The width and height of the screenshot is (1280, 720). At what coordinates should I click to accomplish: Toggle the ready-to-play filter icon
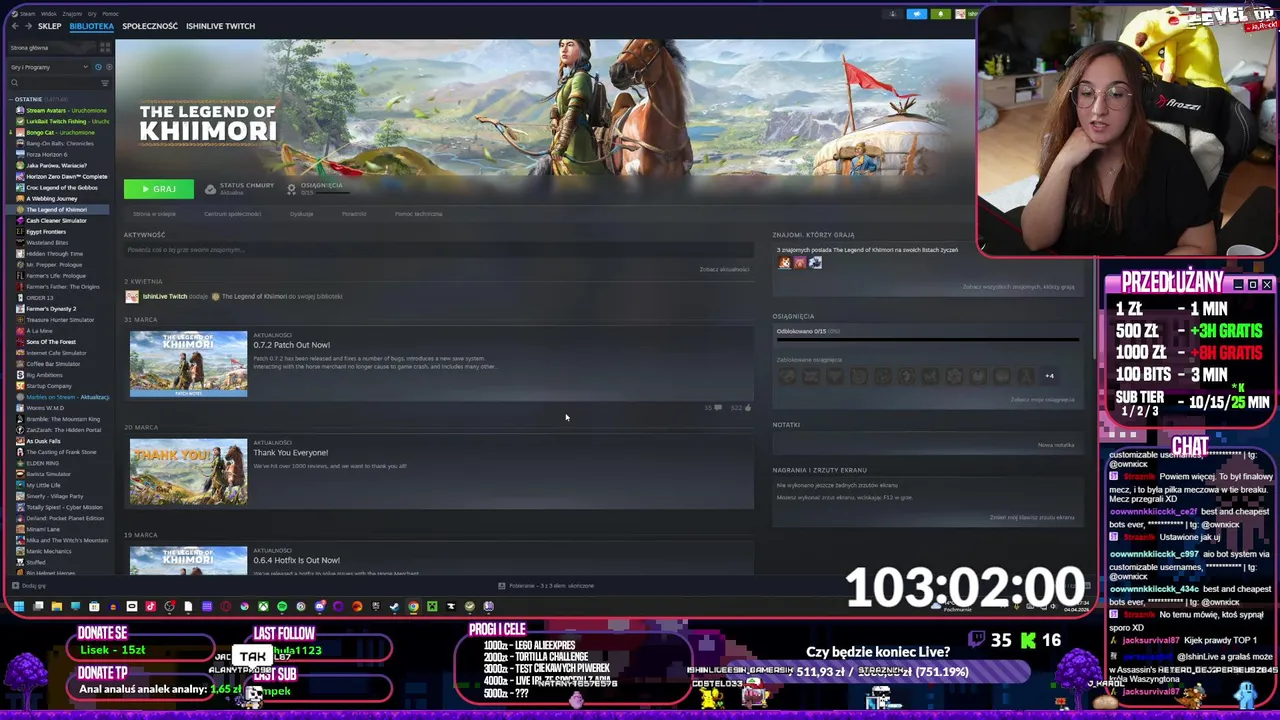pyautogui.click(x=109, y=67)
